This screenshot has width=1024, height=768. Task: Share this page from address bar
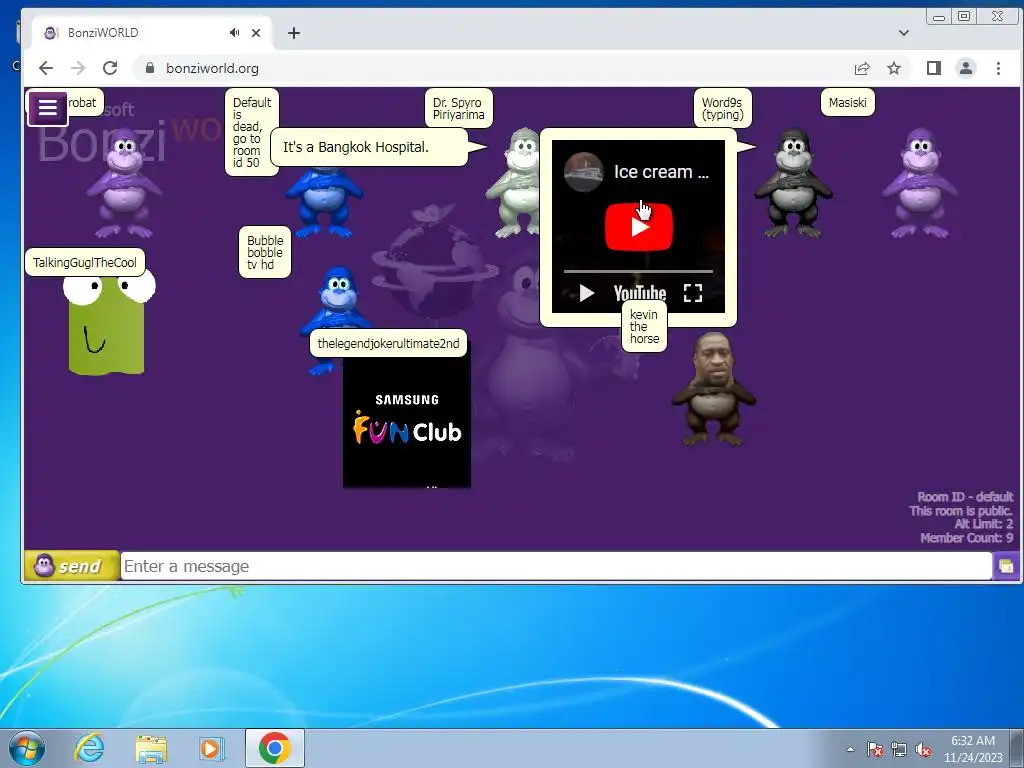[x=862, y=68]
